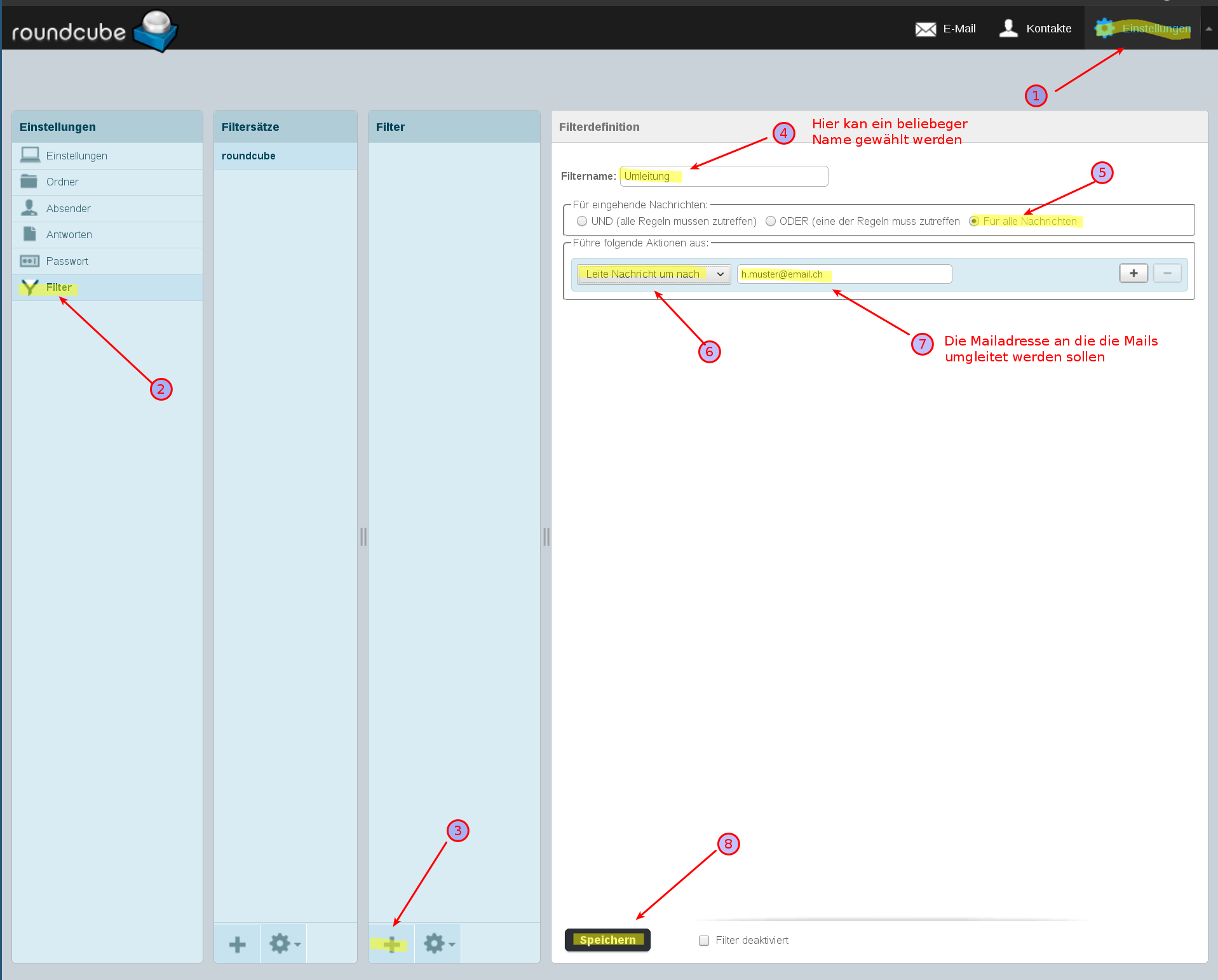Click the add new filter plus icon
Image resolution: width=1218 pixels, height=980 pixels.
click(391, 944)
